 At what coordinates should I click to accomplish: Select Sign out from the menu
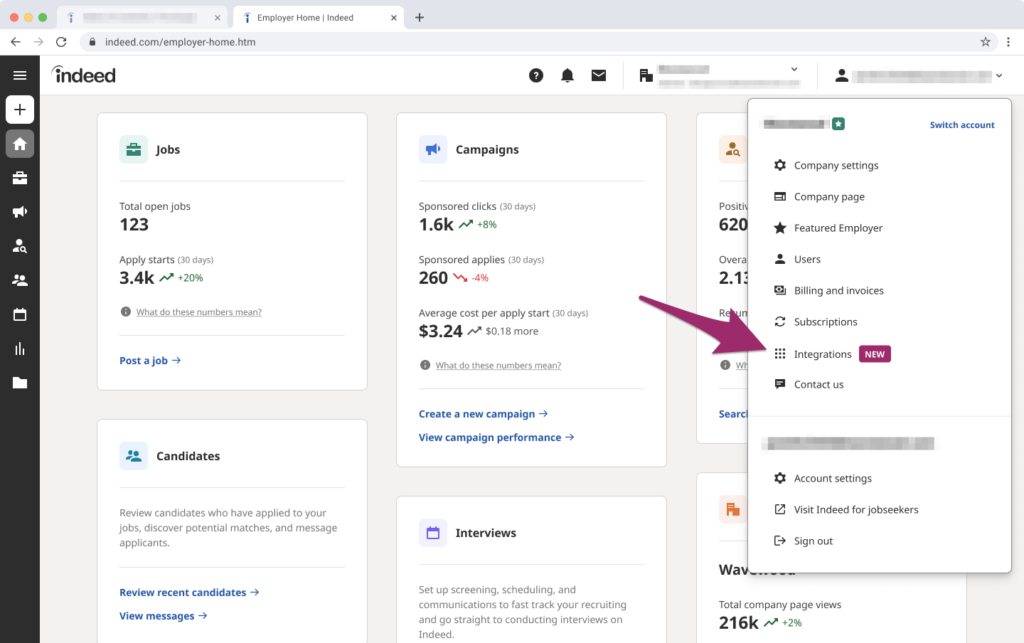(x=812, y=540)
